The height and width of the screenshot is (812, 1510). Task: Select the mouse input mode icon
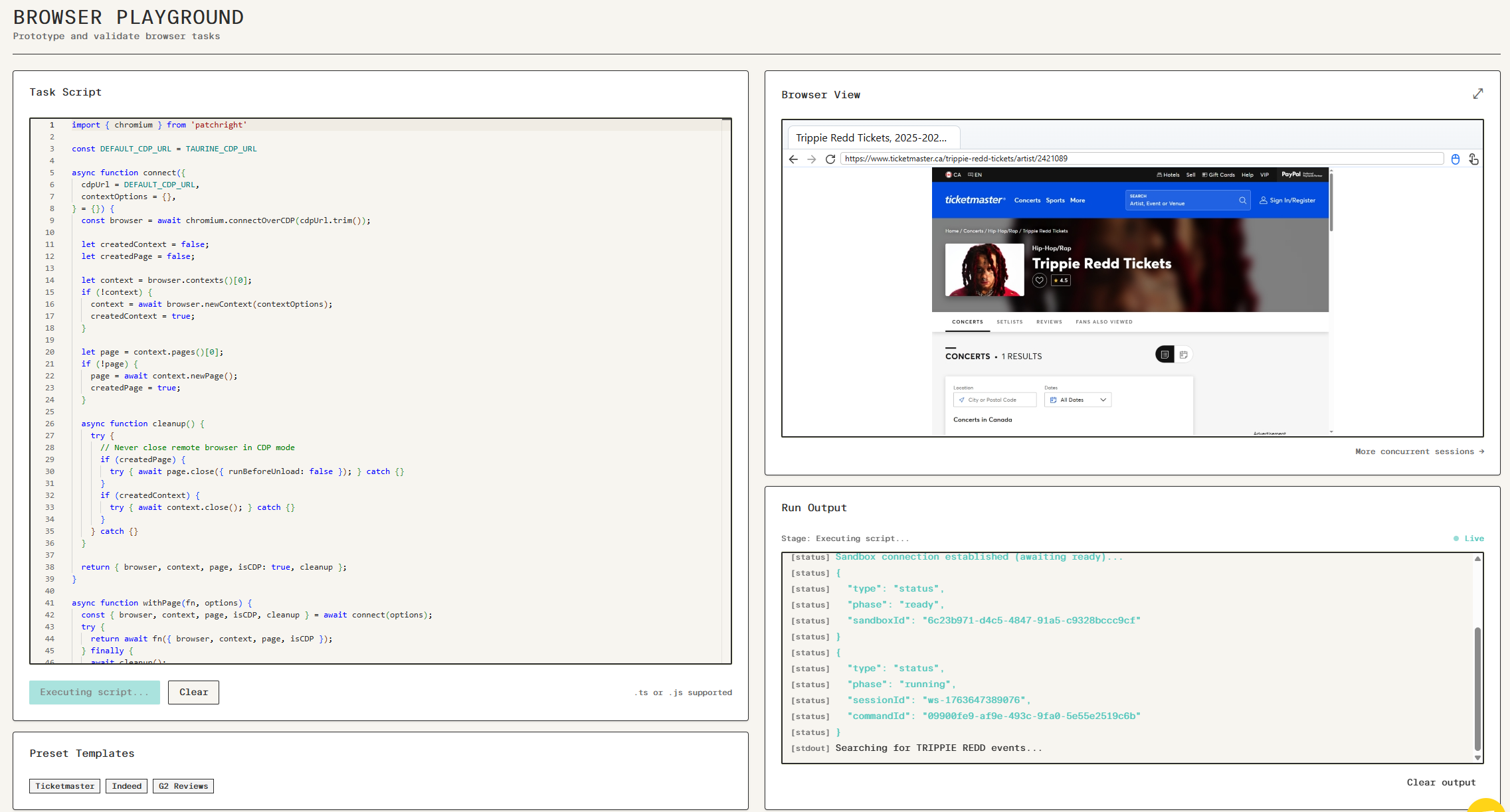1456,159
